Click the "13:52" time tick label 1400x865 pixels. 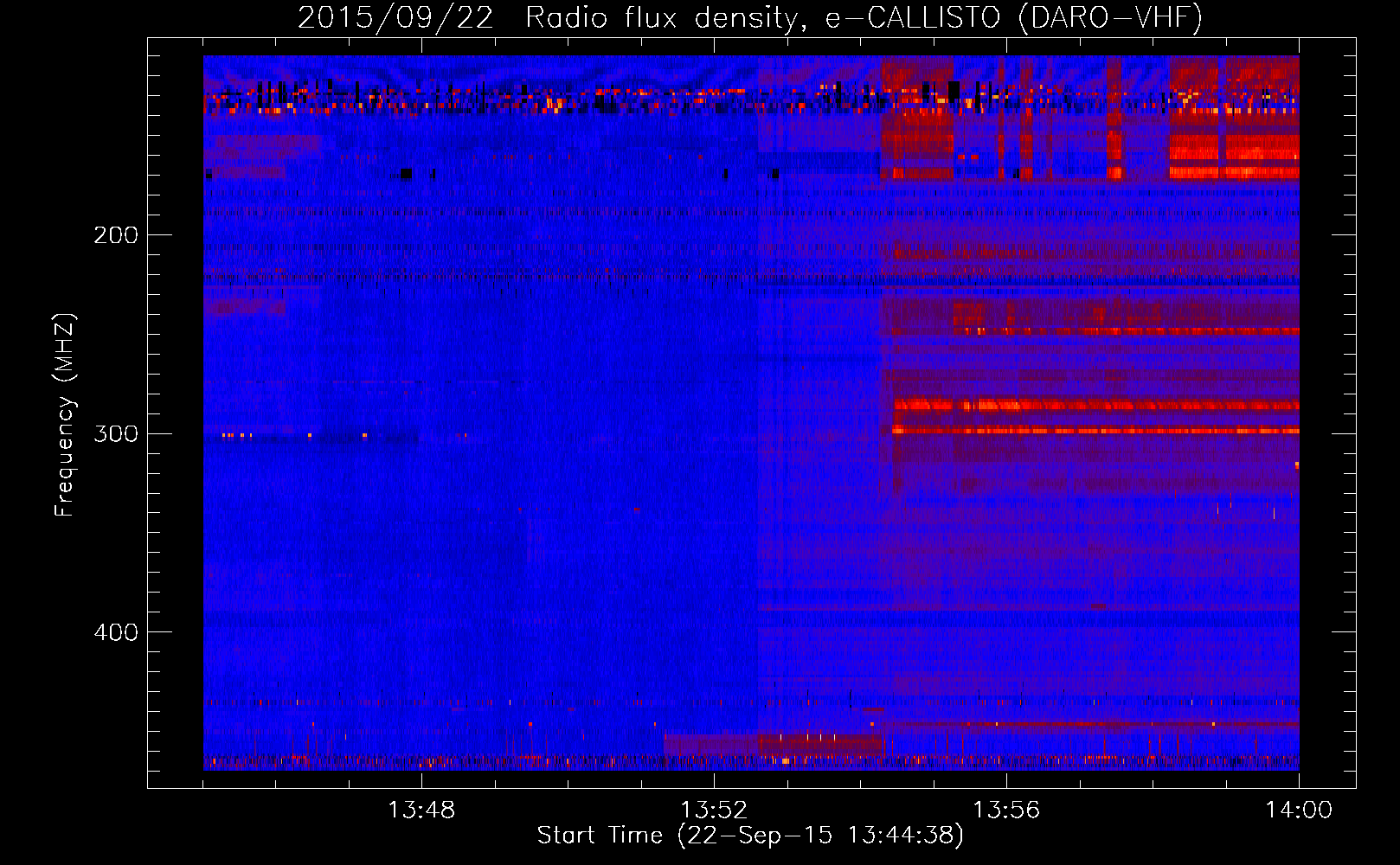pyautogui.click(x=714, y=811)
